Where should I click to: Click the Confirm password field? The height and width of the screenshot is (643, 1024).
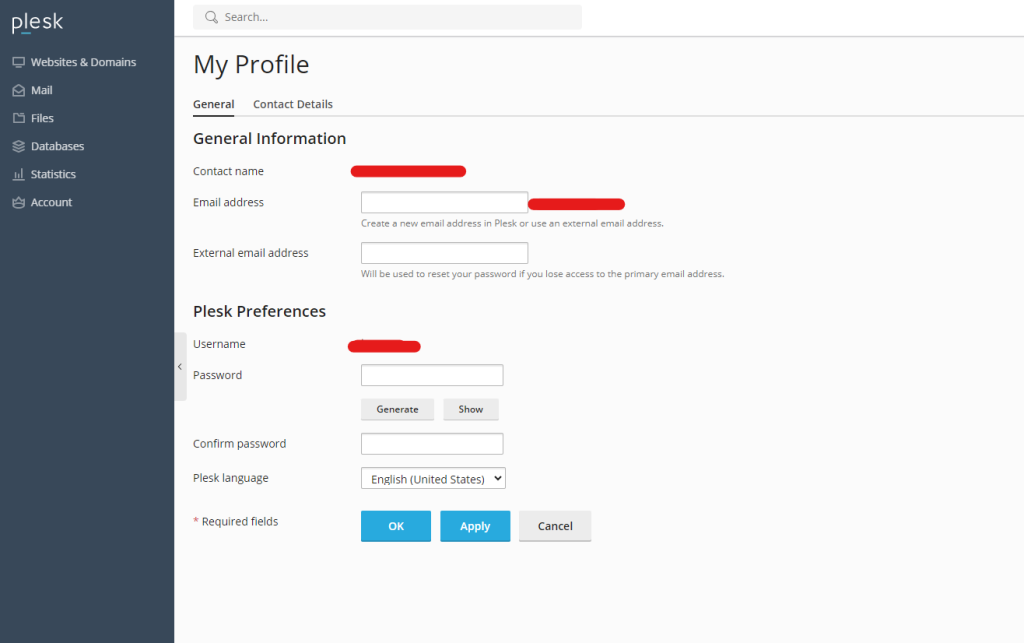coord(432,444)
